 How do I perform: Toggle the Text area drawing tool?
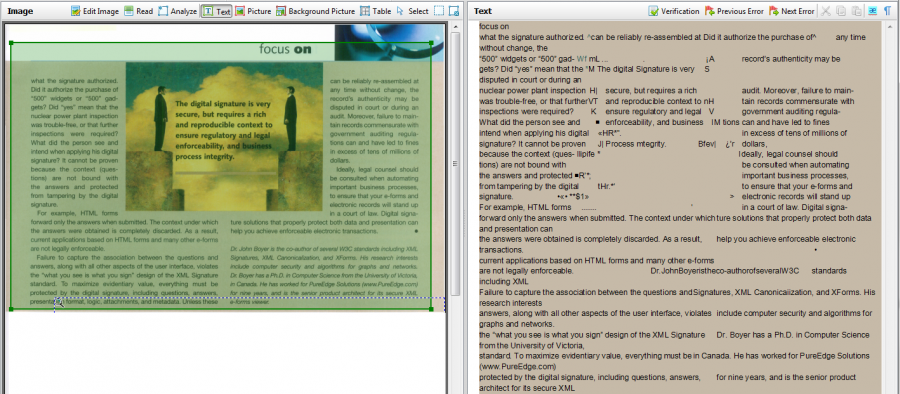coord(216,11)
